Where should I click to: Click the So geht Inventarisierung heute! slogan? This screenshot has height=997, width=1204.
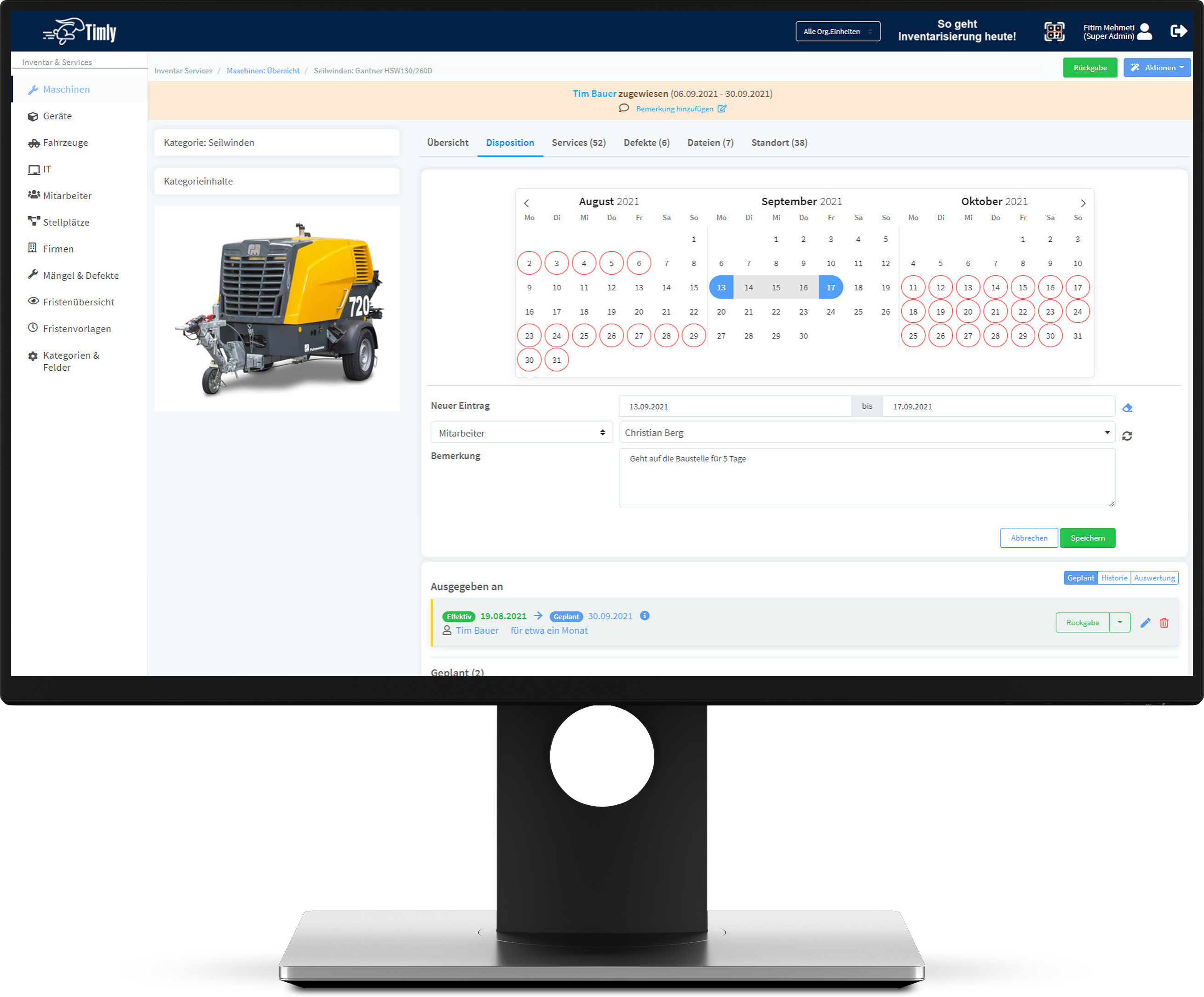click(x=957, y=30)
